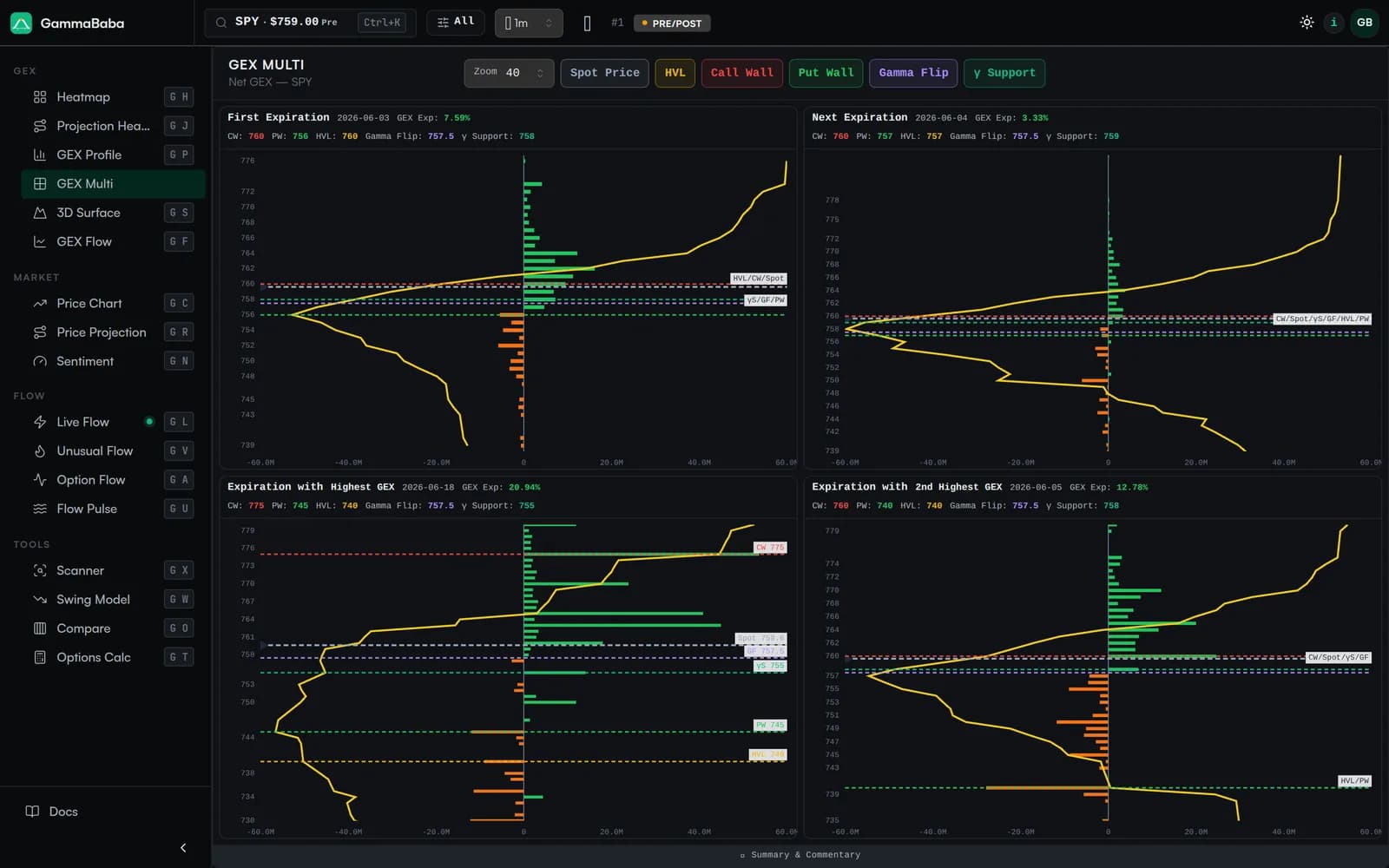Click the info 'i' icon
This screenshot has height=868, width=1389.
coord(1333,23)
